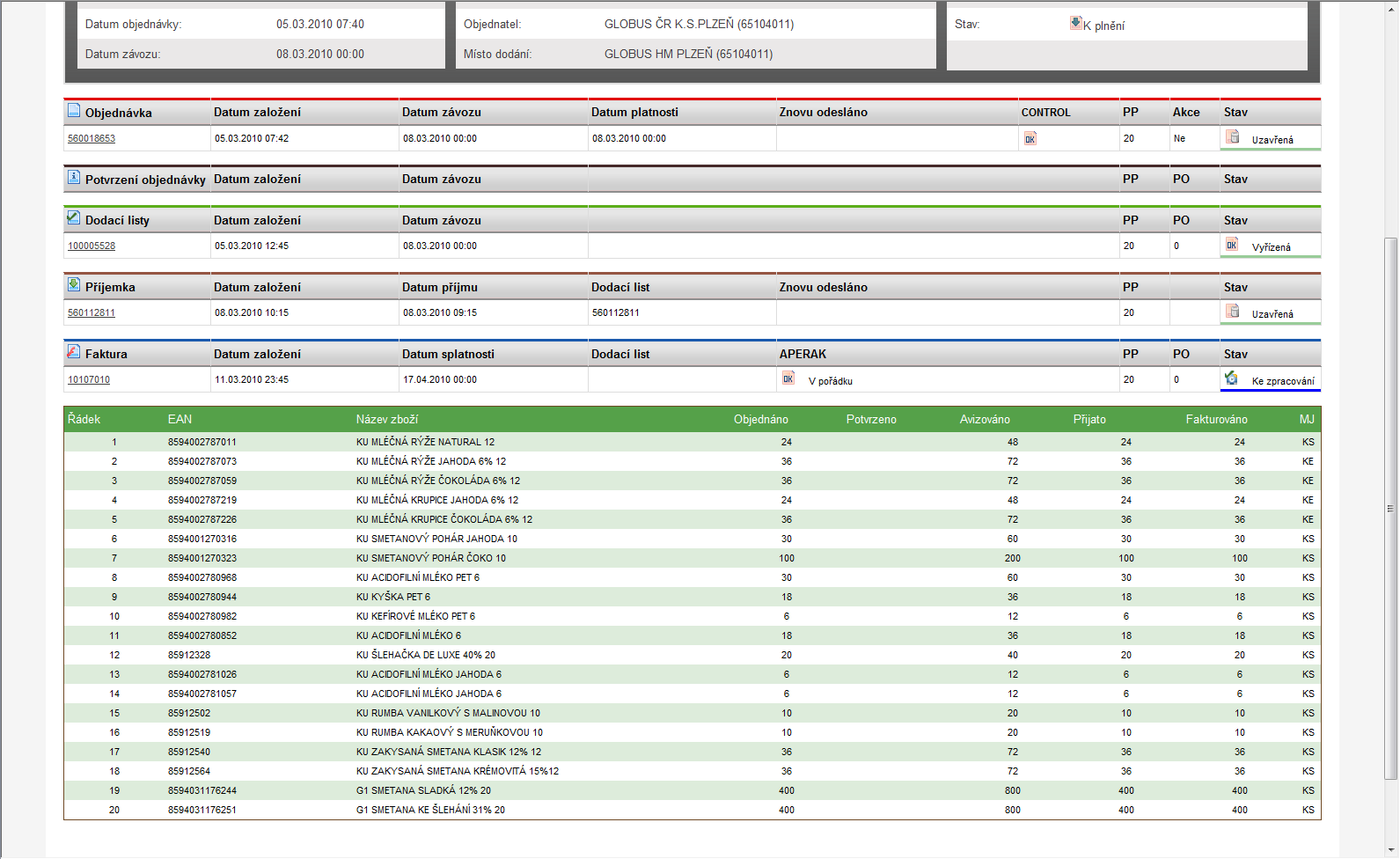Image resolution: width=1400 pixels, height=859 pixels.
Task: Click the MJ column header
Action: tap(1307, 419)
